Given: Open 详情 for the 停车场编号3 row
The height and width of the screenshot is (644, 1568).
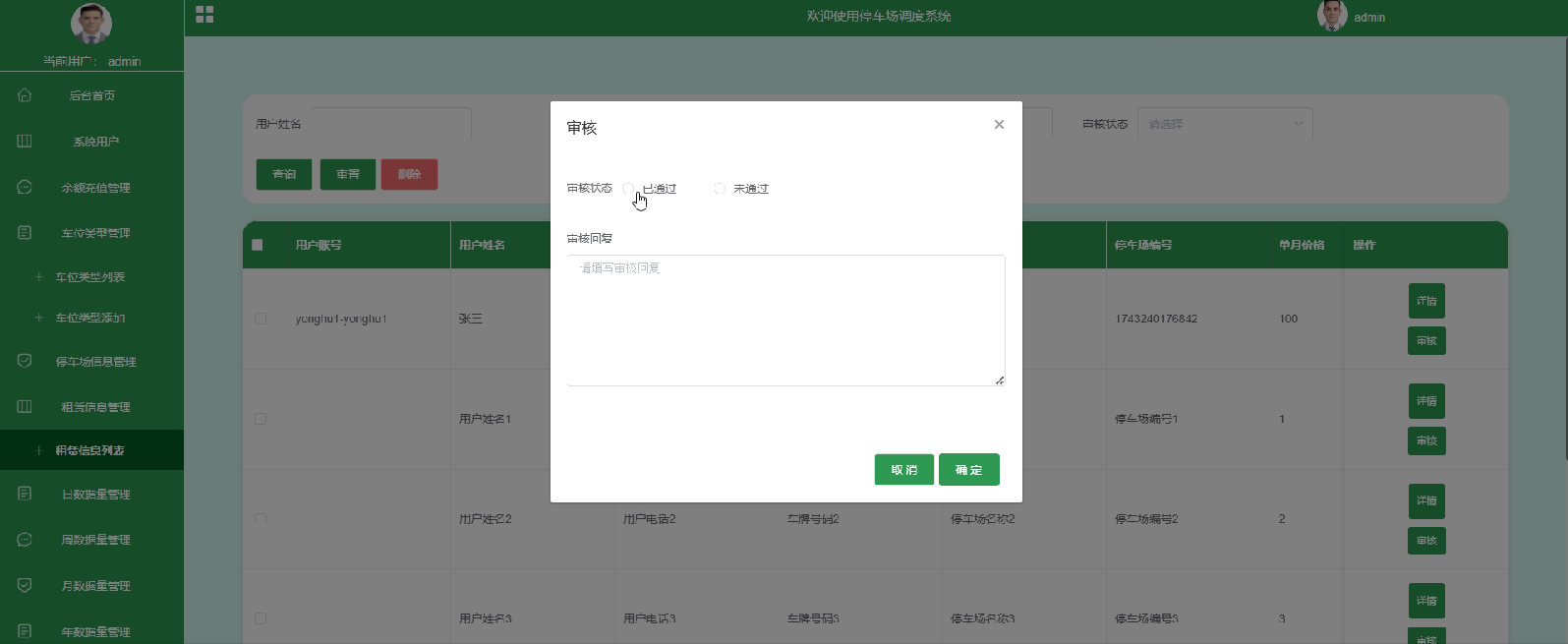Looking at the screenshot, I should click(x=1426, y=601).
